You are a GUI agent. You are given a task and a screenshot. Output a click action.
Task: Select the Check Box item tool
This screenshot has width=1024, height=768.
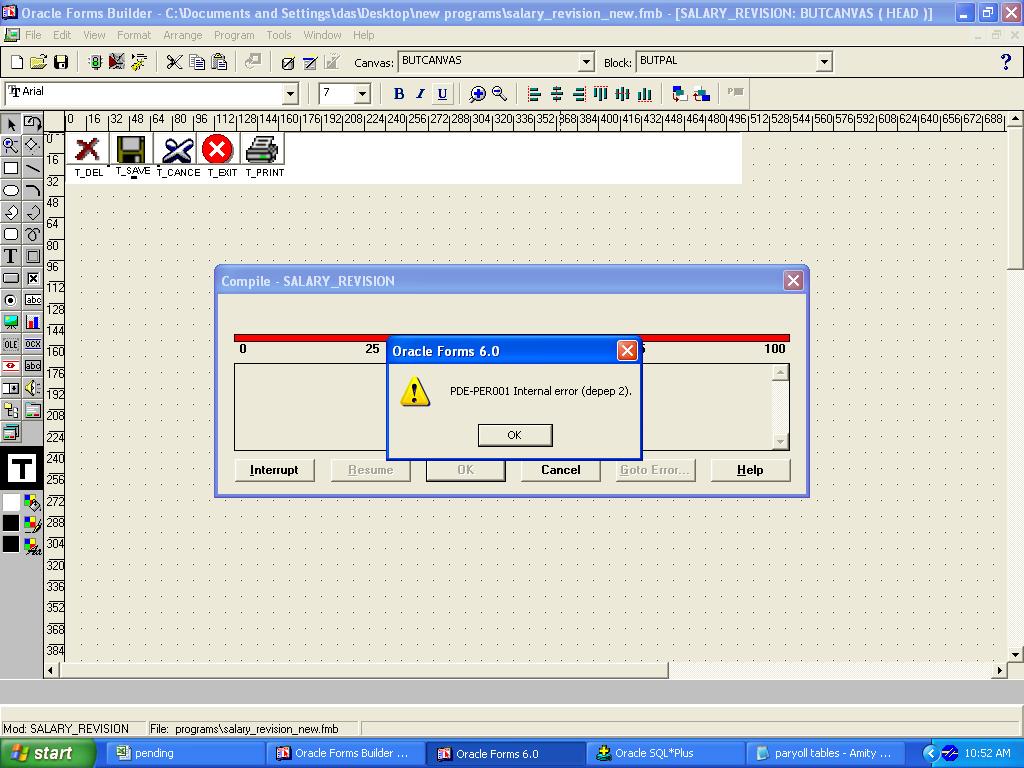coord(33,278)
